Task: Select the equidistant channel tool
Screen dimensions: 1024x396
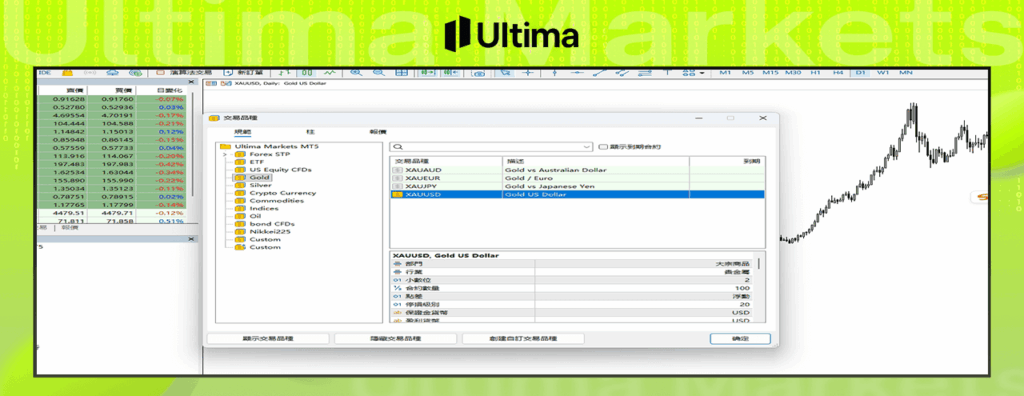Action: [x=622, y=73]
